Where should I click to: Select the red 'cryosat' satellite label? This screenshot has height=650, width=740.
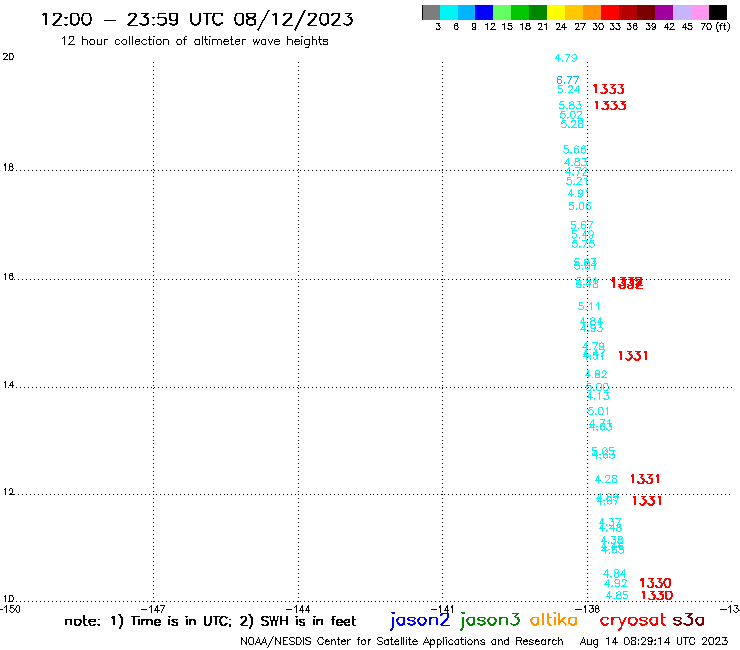point(633,620)
